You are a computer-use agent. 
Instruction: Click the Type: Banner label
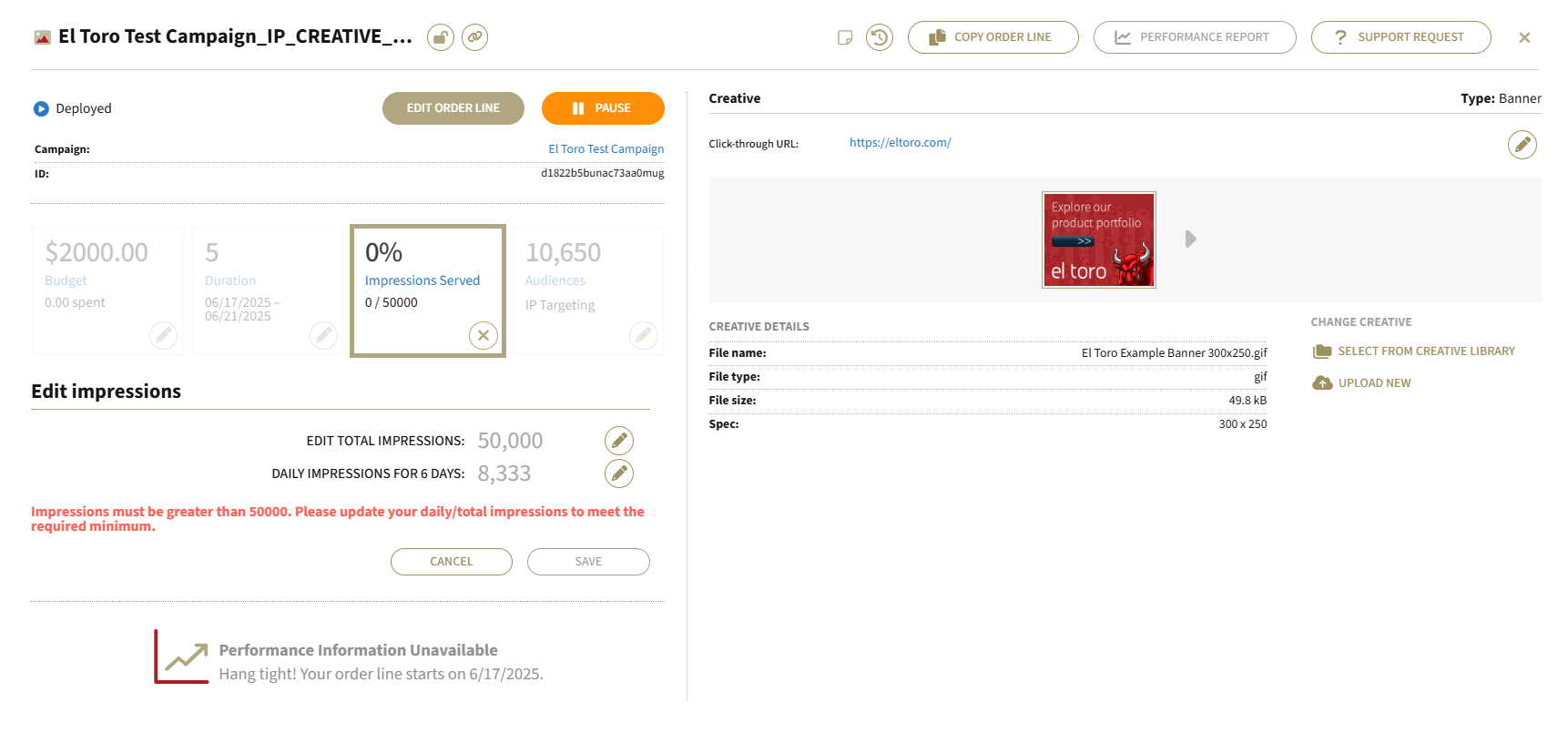(x=1501, y=98)
